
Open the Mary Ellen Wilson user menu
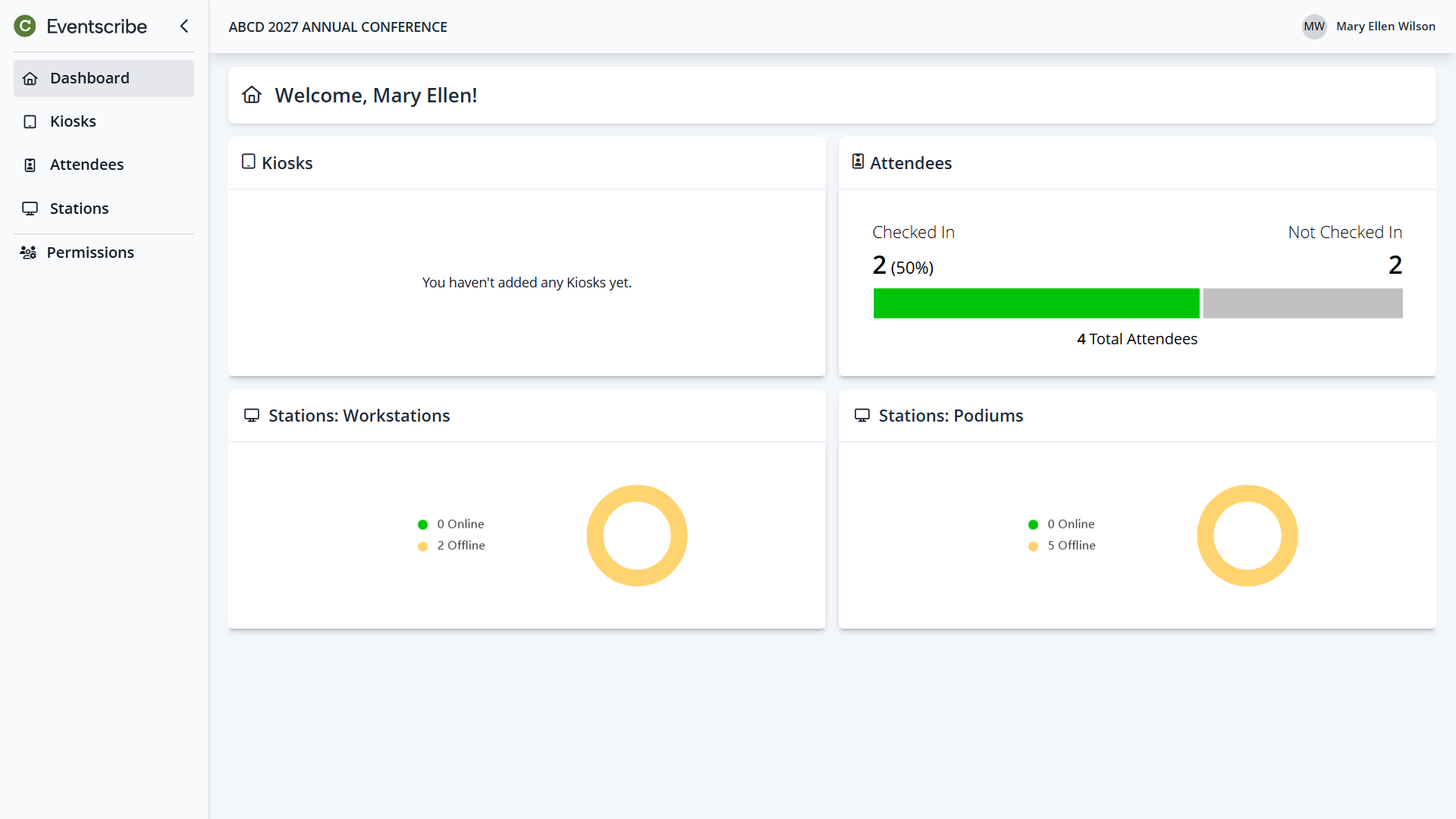(1385, 27)
